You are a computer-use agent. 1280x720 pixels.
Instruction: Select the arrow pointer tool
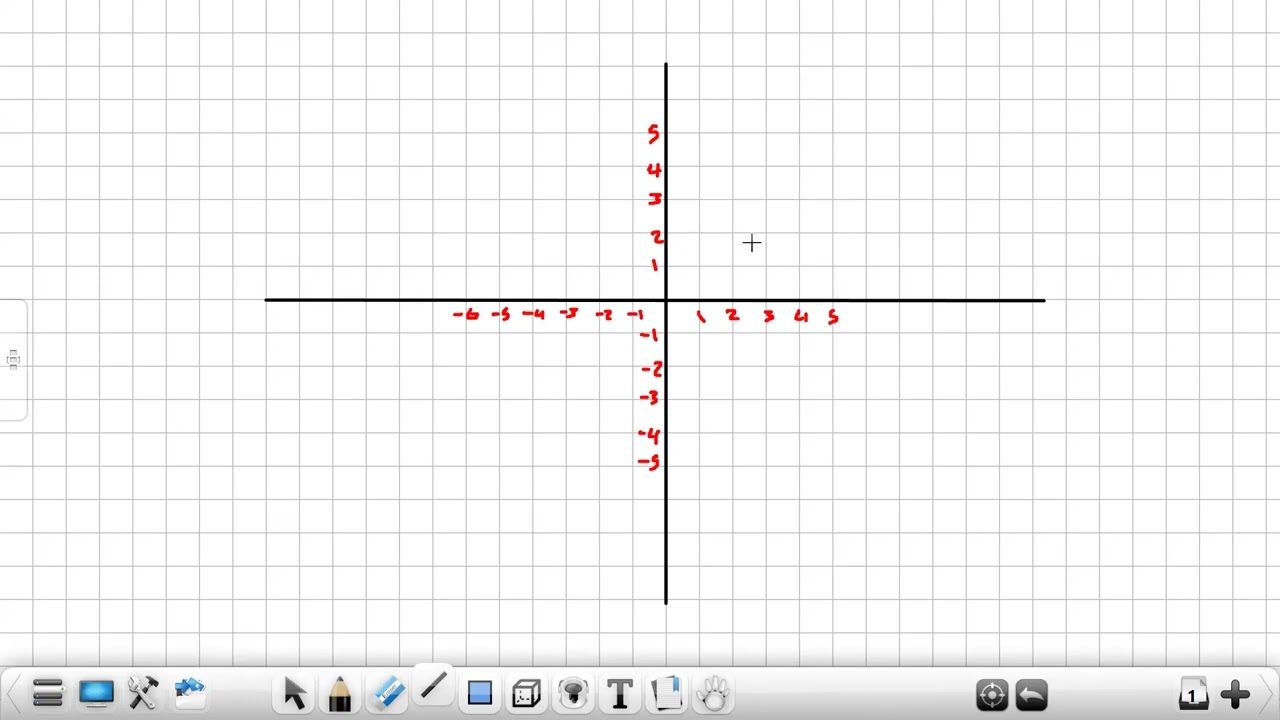pyautogui.click(x=294, y=693)
